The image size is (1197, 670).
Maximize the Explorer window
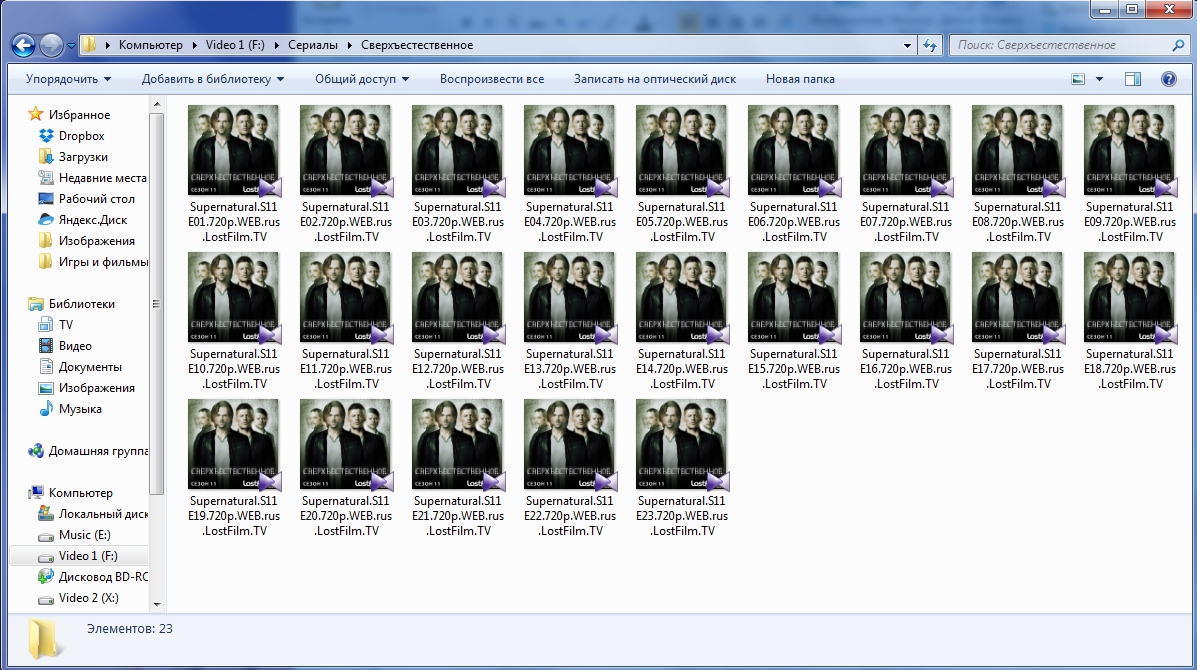1132,9
